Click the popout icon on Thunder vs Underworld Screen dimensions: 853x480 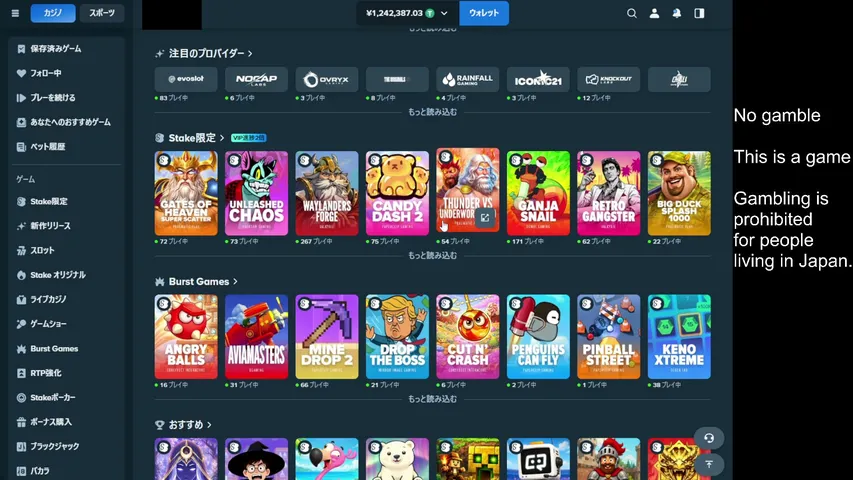click(485, 218)
